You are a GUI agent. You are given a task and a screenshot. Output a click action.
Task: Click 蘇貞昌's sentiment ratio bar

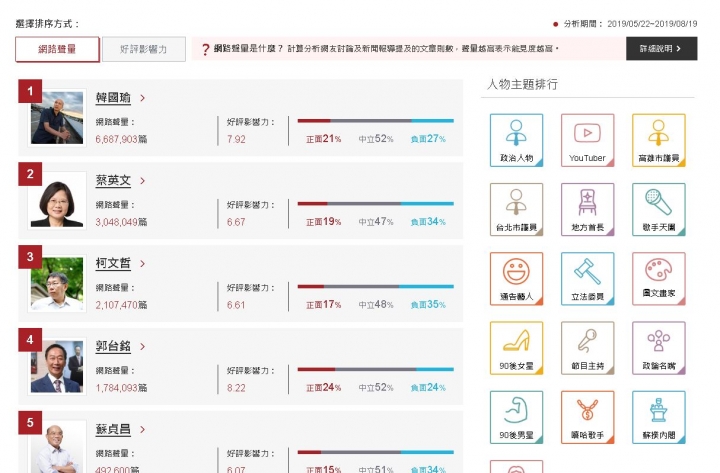(376, 452)
